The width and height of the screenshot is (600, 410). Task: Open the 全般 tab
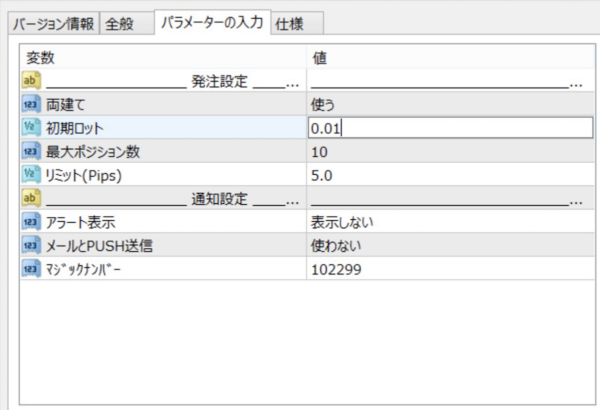pos(127,24)
